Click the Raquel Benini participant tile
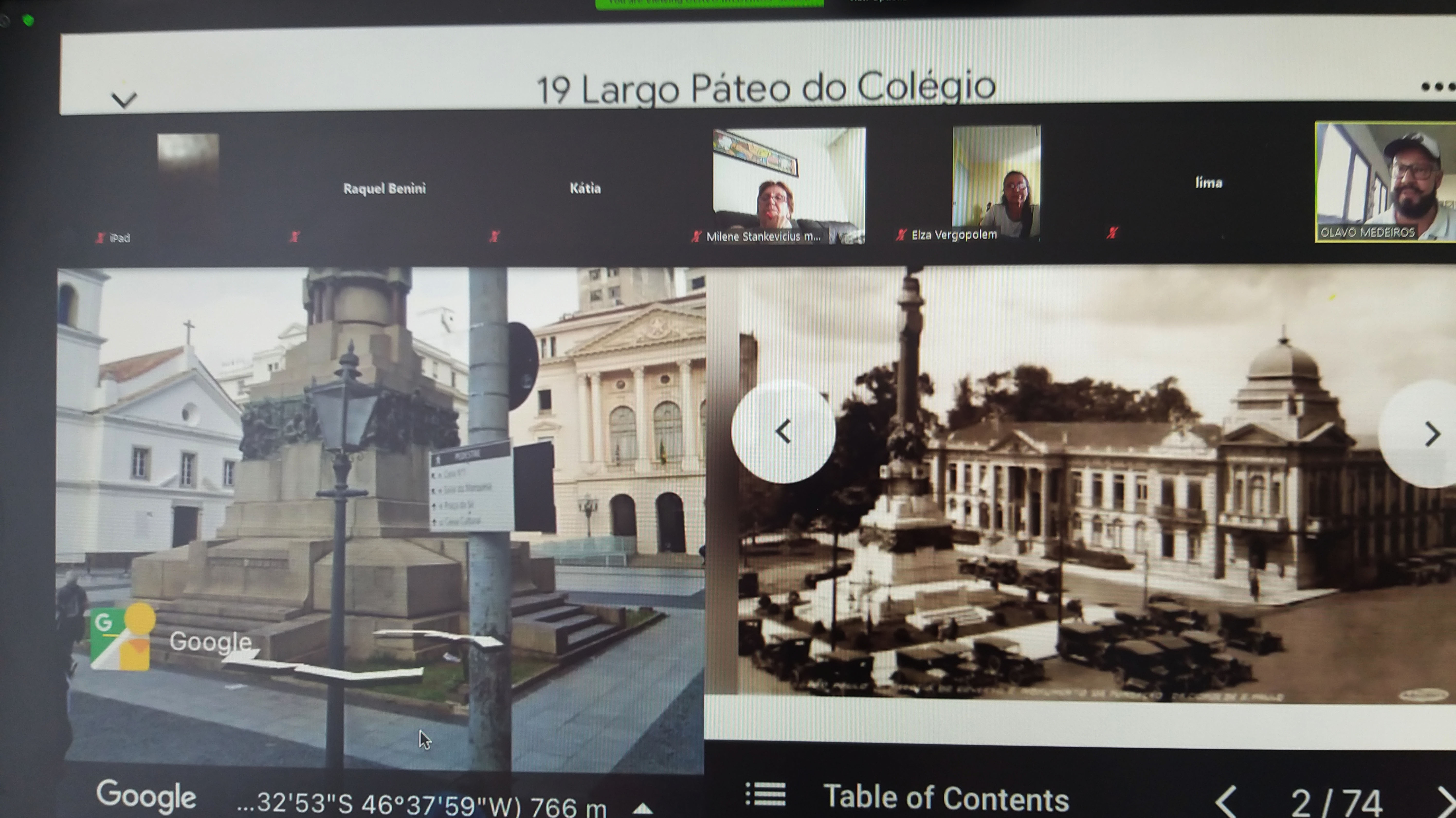Viewport: 1456px width, 818px height. 384,189
